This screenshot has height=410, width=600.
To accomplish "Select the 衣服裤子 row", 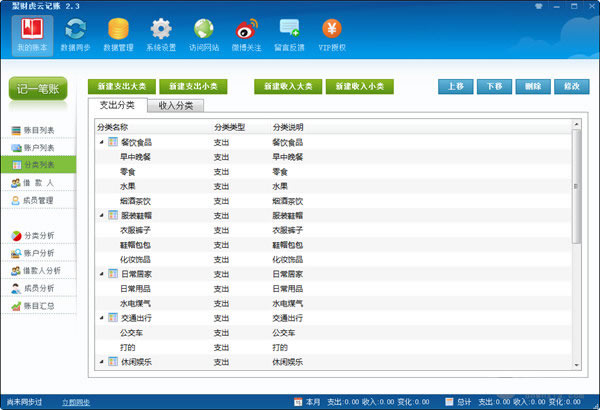I will [x=333, y=230].
